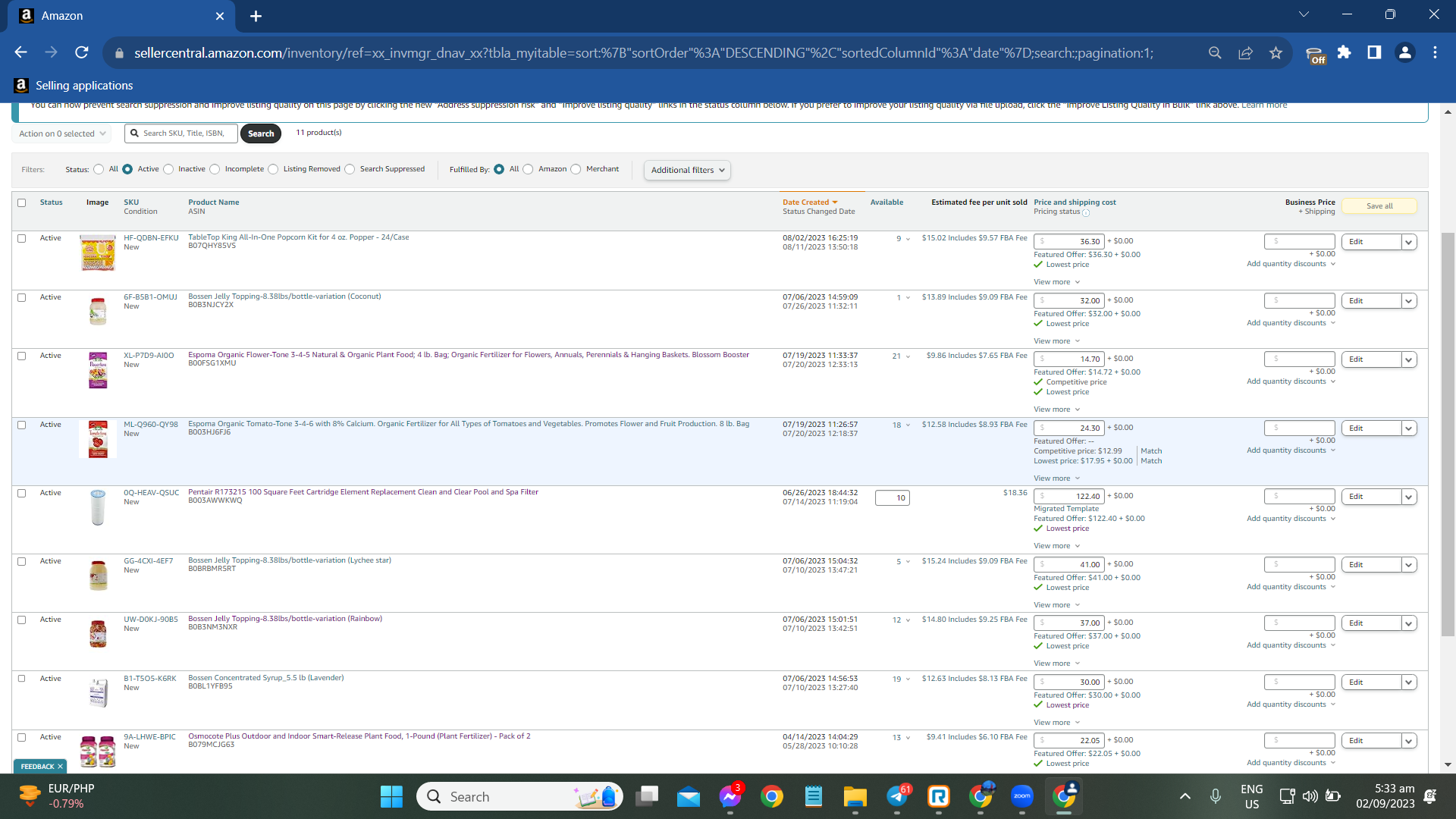Open Telegram from the taskbar
Viewport: 1456px width, 819px height.
(897, 796)
